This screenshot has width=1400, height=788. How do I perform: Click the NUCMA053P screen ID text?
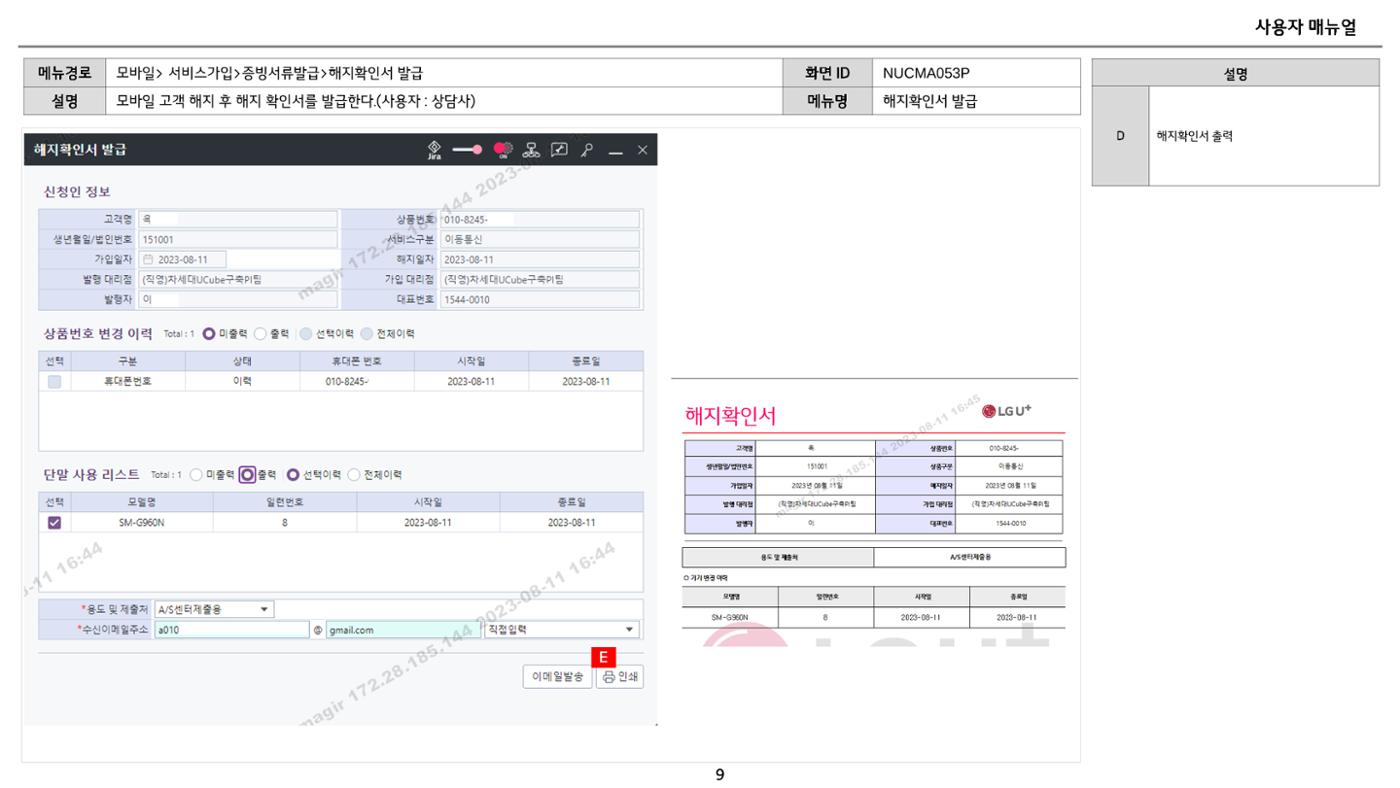pos(926,72)
